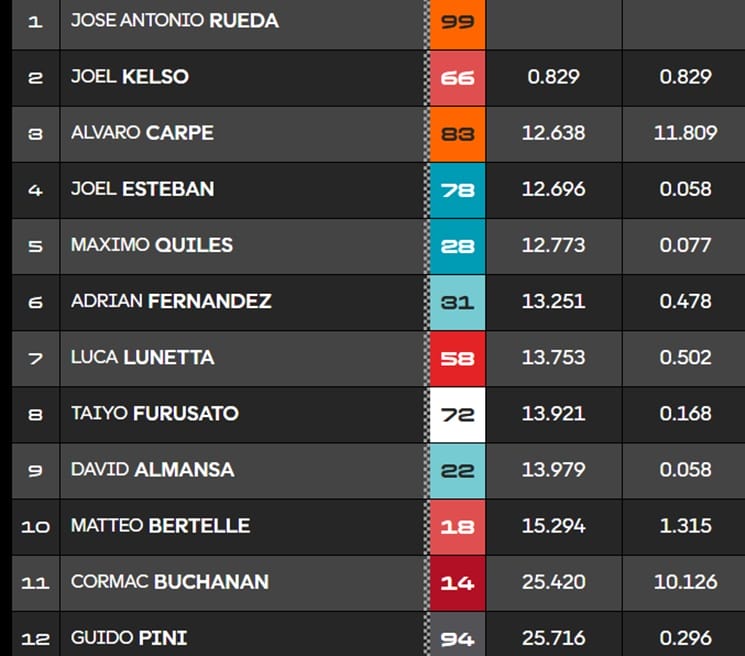Screen dimensions: 745x656
Task: Click Matteo Bertelle's 1.315 interval
Action: [685, 525]
